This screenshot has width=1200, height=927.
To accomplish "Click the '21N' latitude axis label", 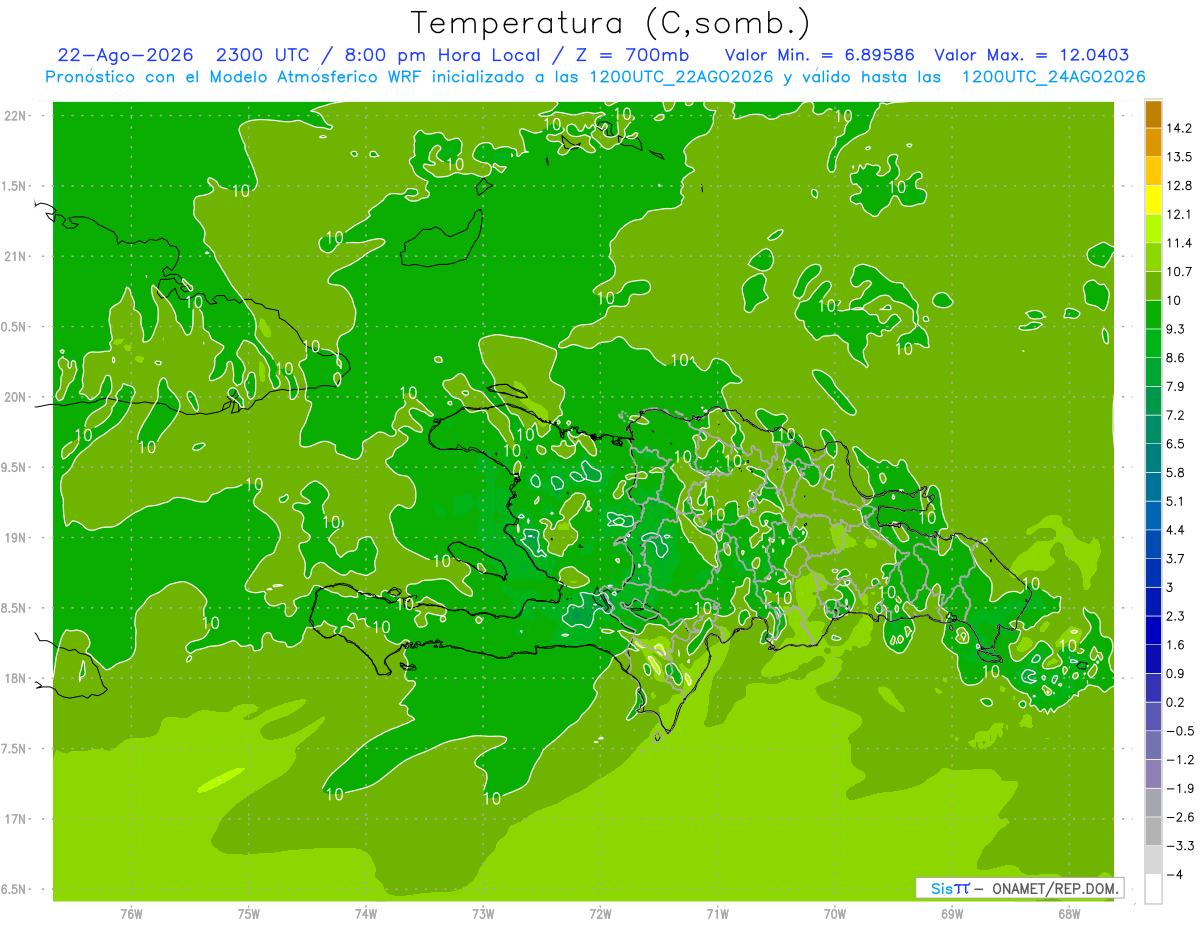I will (x=14, y=256).
